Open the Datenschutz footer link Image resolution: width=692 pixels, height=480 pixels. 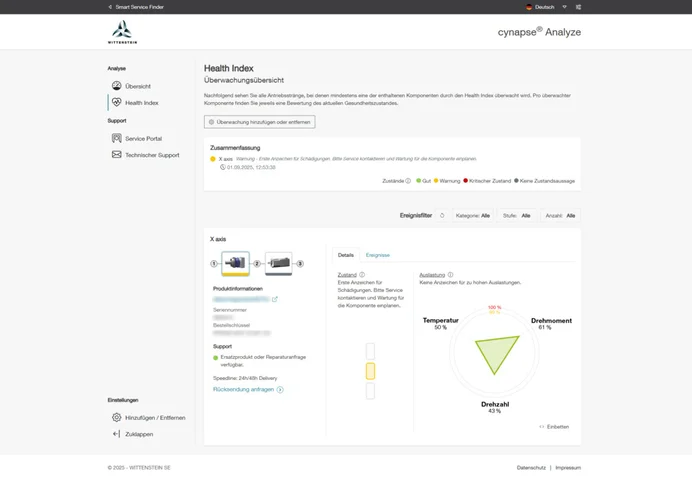click(531, 468)
